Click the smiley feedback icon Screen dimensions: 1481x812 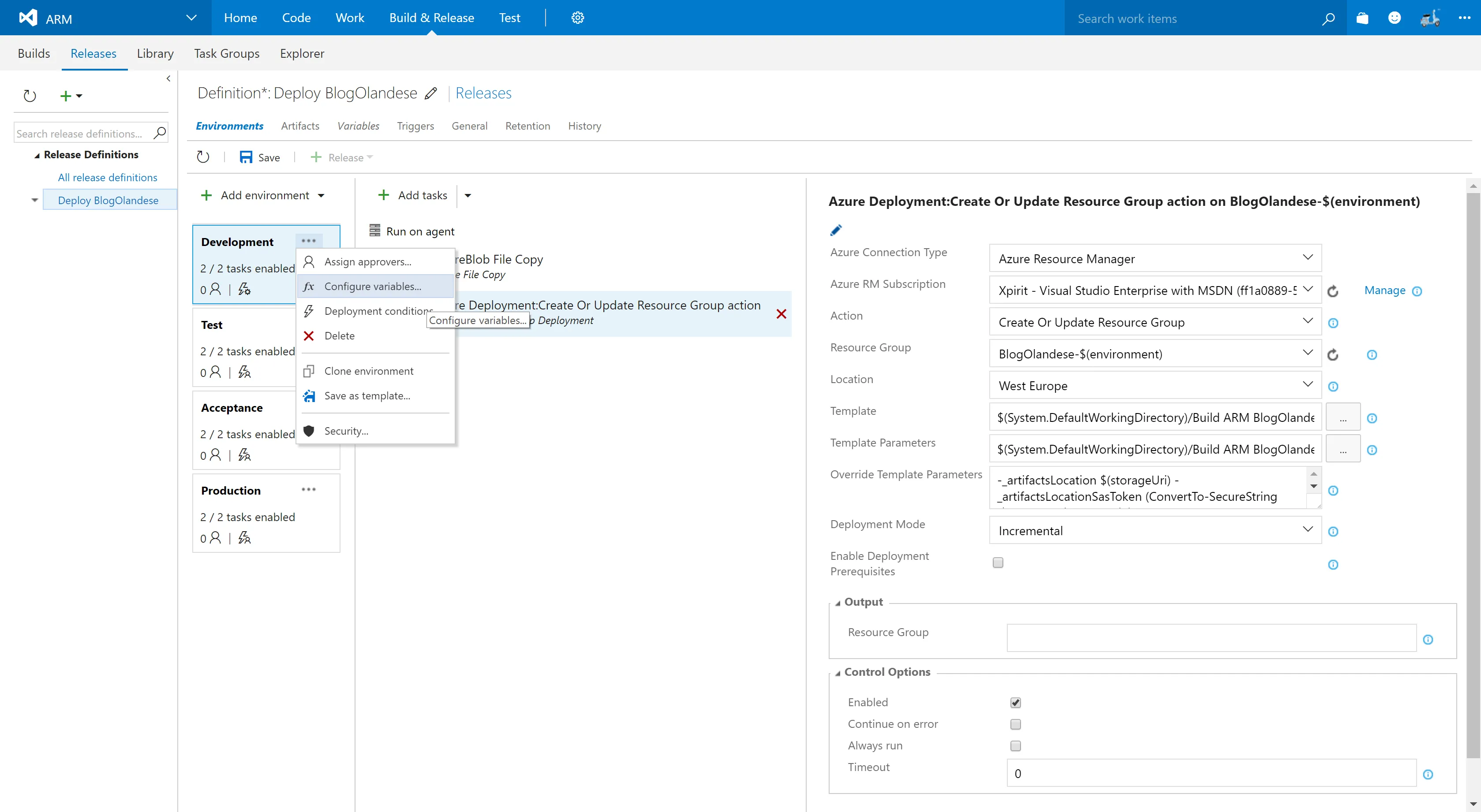[x=1394, y=18]
